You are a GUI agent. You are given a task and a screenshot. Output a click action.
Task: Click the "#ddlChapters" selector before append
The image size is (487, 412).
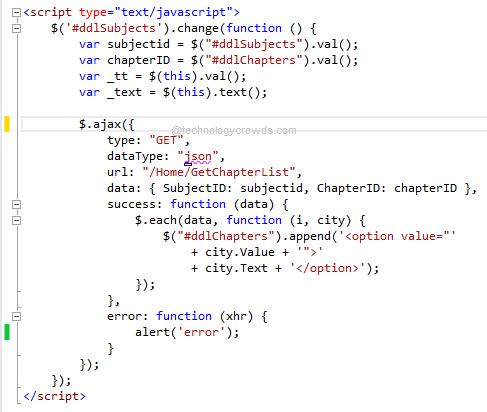226,236
